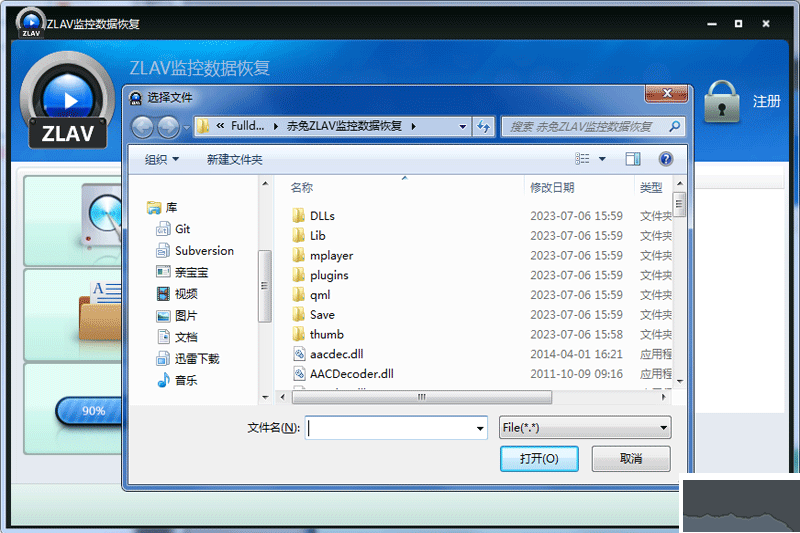Select the Subversion library
Image resolution: width=800 pixels, height=533 pixels.
click(x=195, y=250)
